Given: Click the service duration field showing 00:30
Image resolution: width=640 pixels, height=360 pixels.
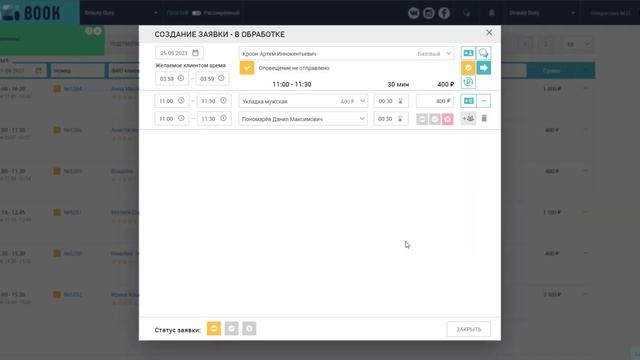Looking at the screenshot, I should click(391, 101).
